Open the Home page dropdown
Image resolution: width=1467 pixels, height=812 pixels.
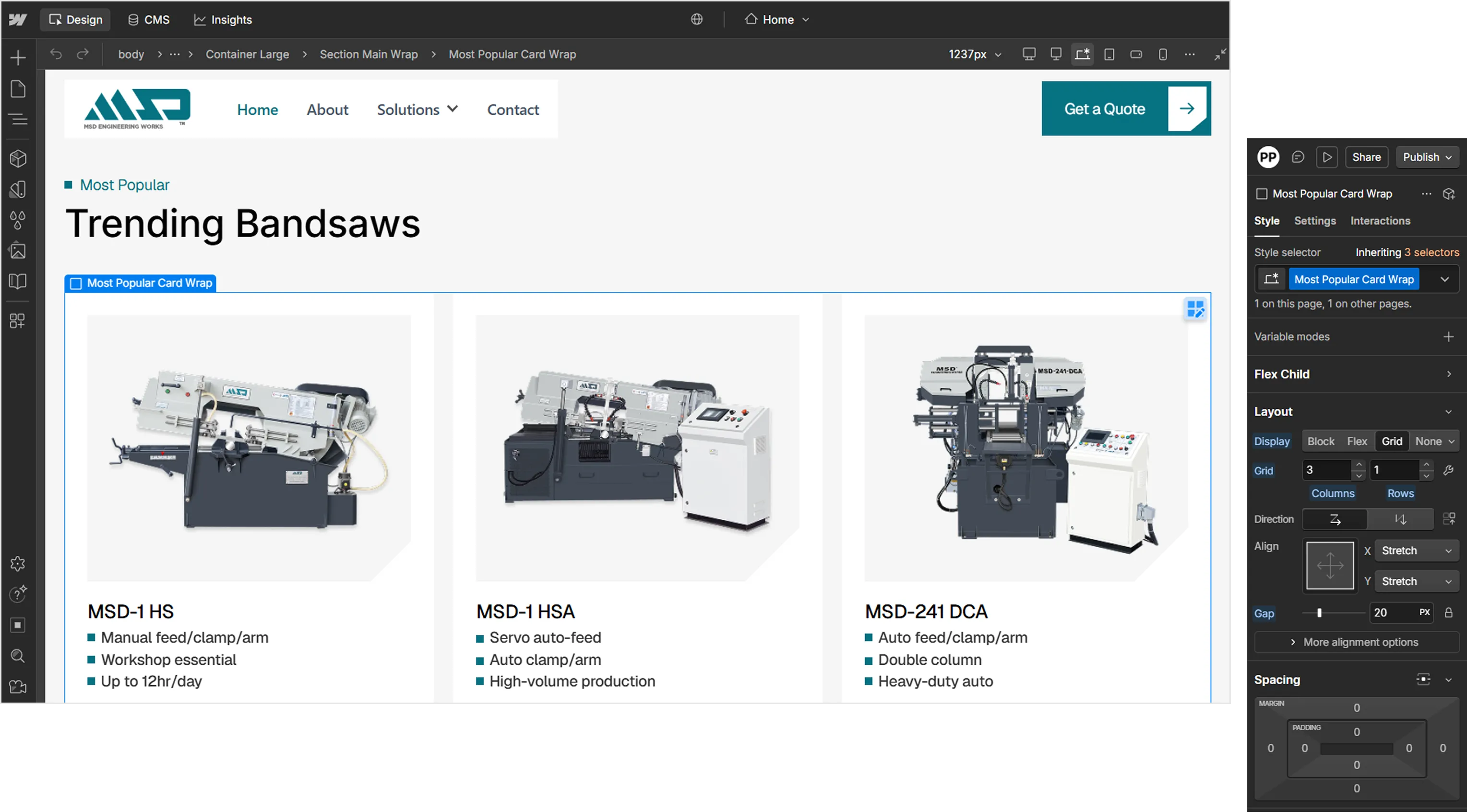[x=777, y=19]
